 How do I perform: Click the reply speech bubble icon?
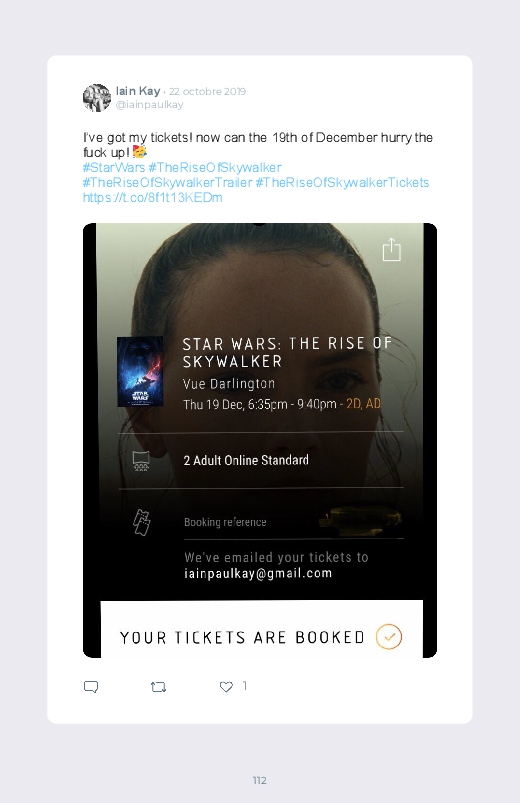pos(91,687)
